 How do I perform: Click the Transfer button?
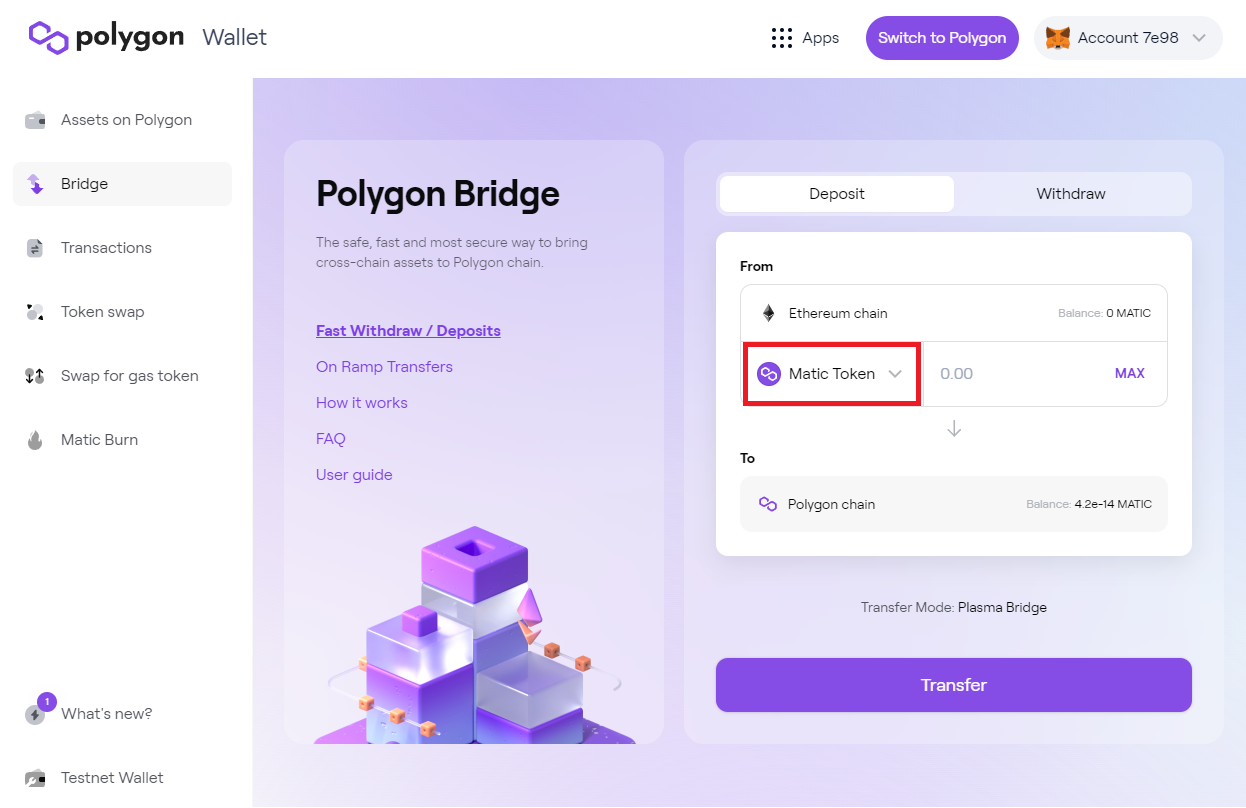954,685
